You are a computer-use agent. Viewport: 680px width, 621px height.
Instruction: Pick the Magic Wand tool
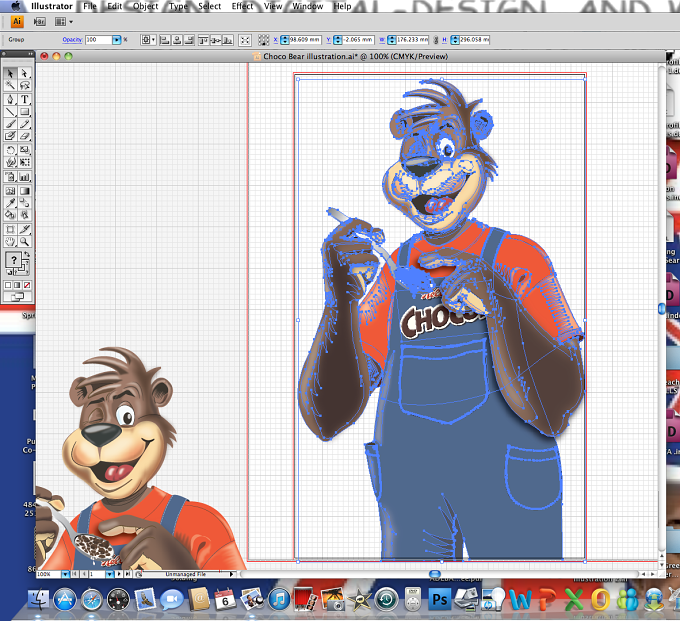10,85
